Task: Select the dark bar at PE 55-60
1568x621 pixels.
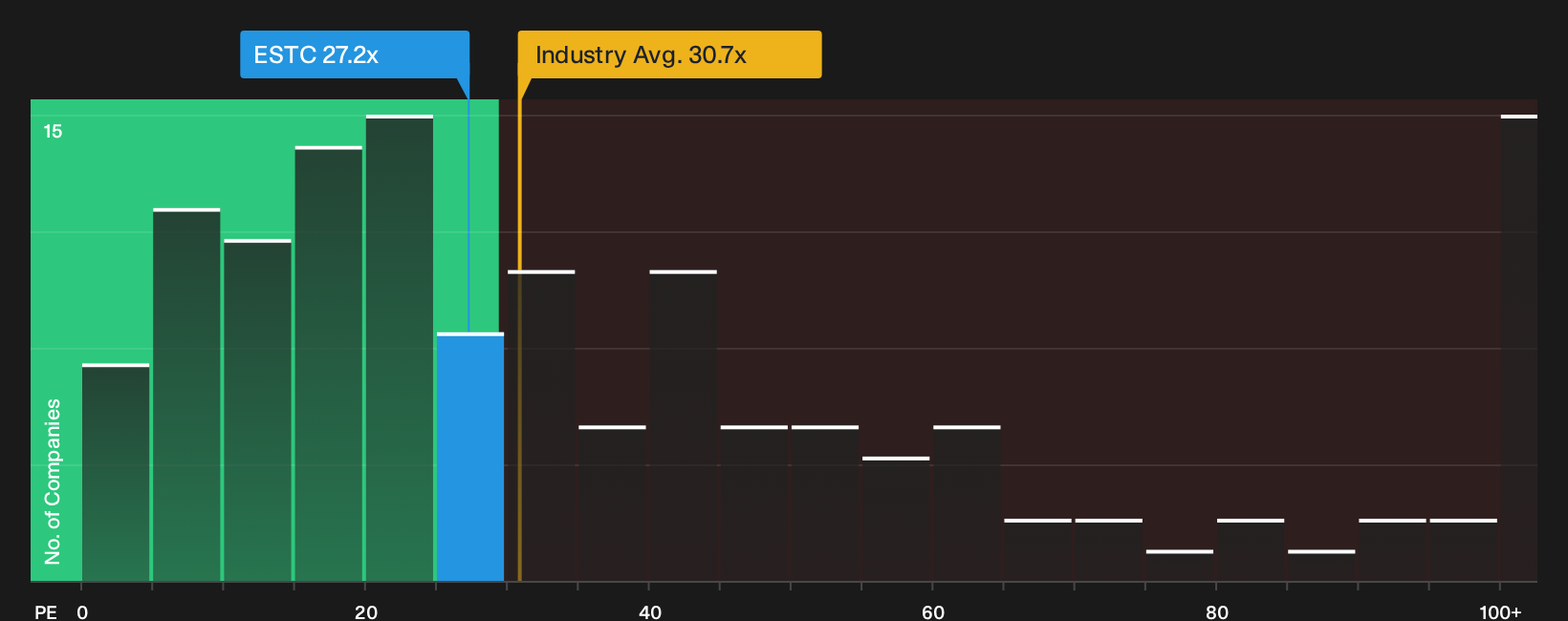Action: [896, 519]
